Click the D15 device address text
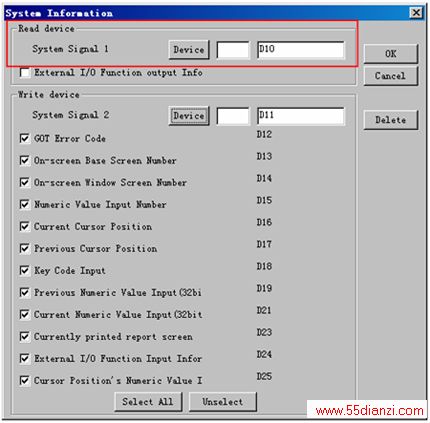Viewport: 430px width, 423px height. click(264, 200)
